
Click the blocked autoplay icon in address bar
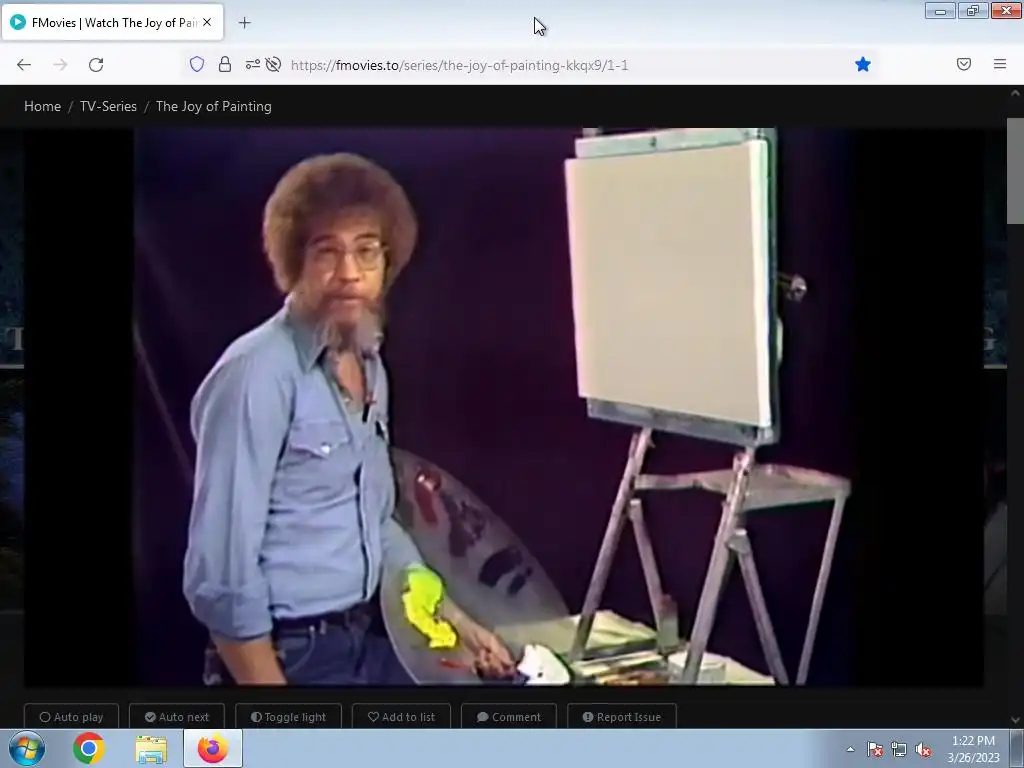(x=274, y=64)
